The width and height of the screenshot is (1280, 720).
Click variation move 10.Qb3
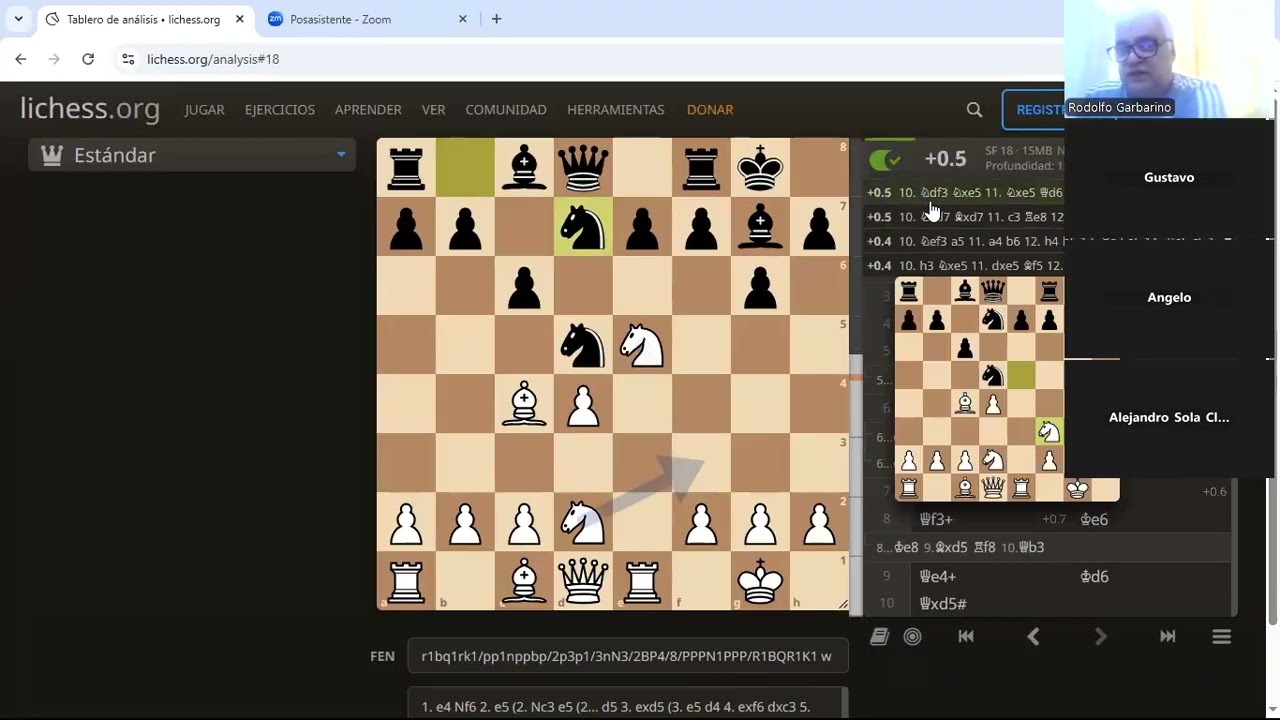[1022, 547]
